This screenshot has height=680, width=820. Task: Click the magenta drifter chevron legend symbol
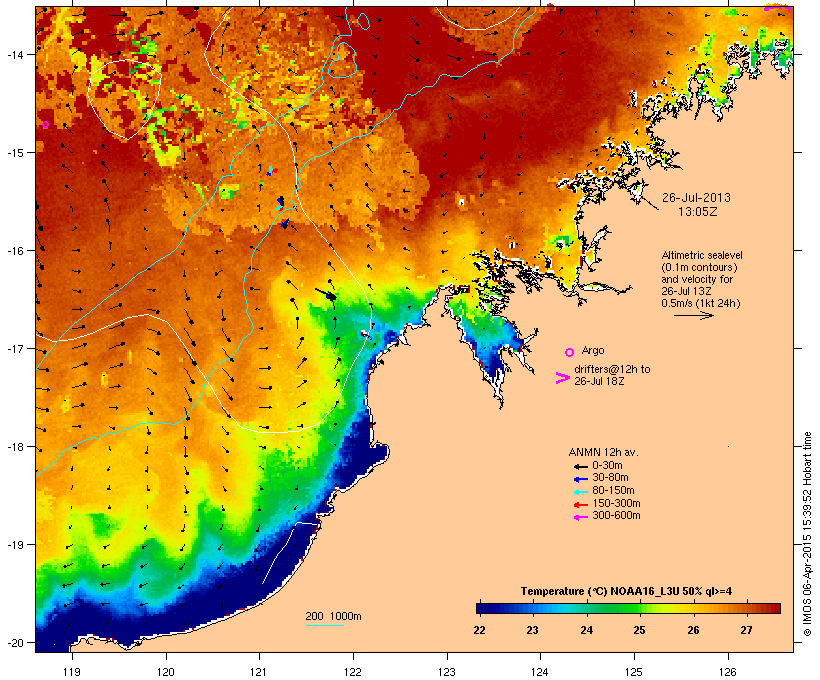(562, 378)
